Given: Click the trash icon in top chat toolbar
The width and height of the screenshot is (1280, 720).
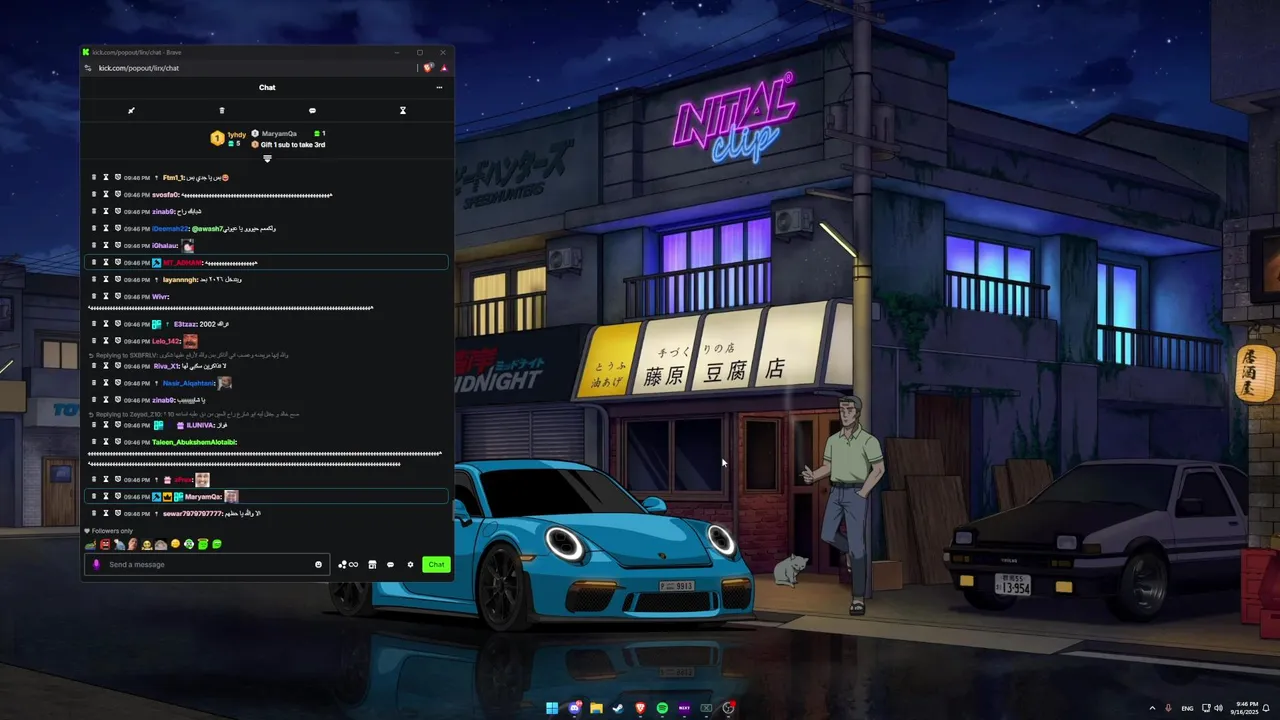Looking at the screenshot, I should click(222, 111).
